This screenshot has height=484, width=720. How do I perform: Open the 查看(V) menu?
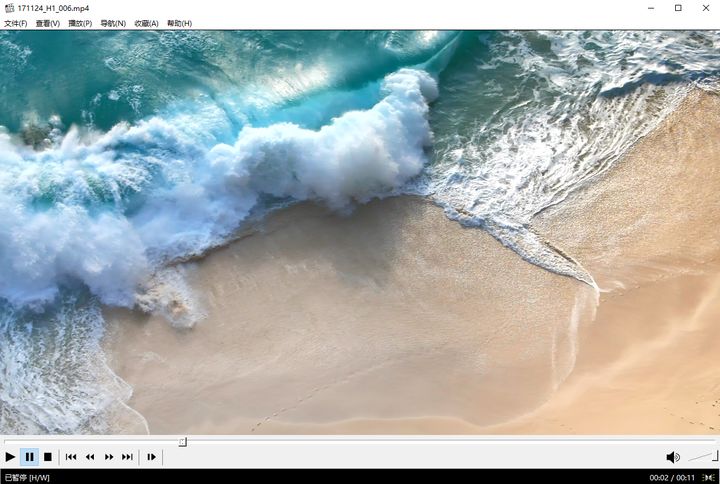click(47, 23)
